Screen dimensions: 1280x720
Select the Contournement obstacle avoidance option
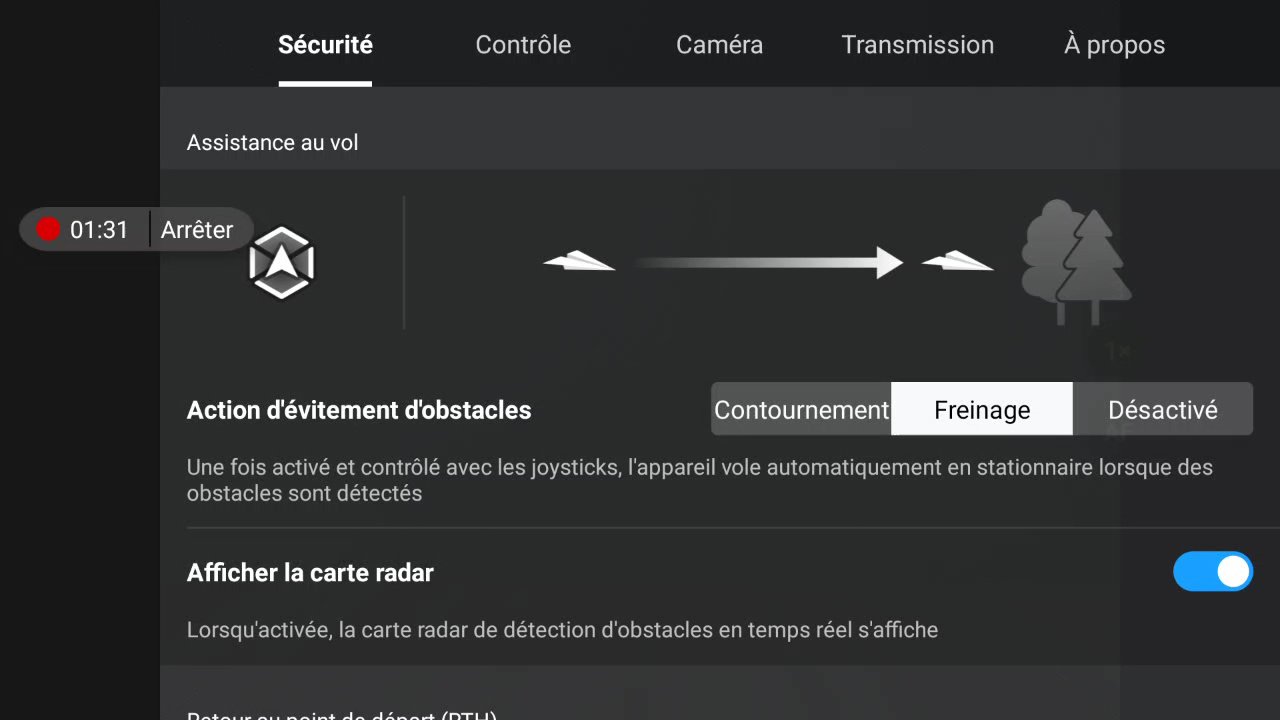click(x=801, y=409)
